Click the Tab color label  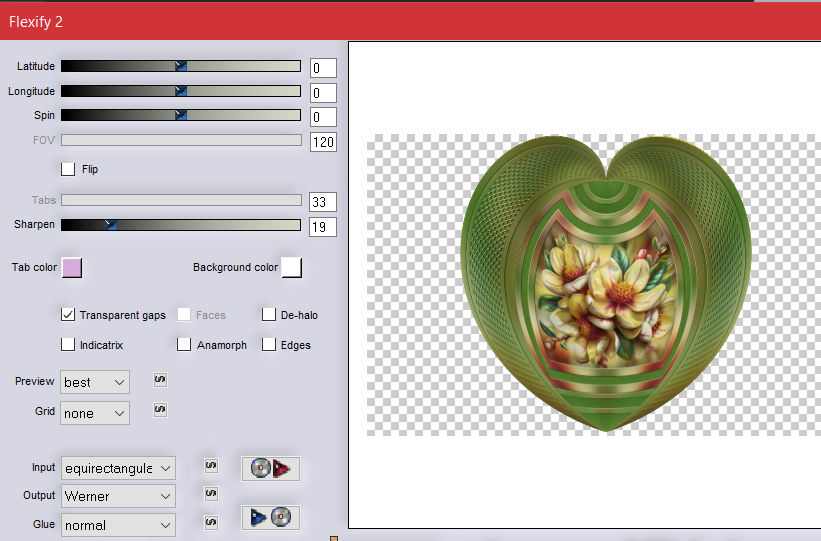[x=35, y=267]
